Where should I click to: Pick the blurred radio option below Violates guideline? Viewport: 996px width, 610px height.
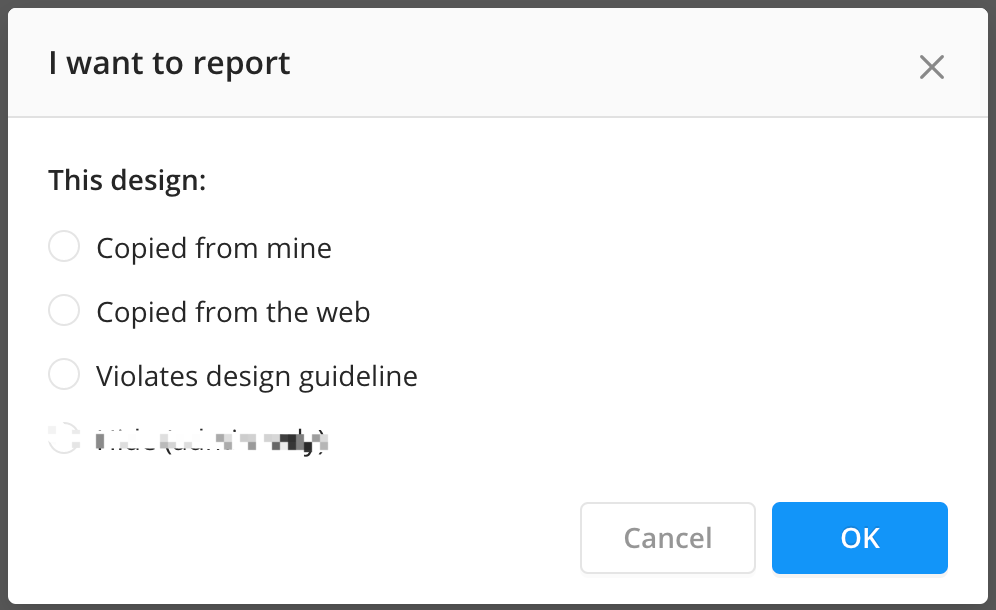coord(64,438)
